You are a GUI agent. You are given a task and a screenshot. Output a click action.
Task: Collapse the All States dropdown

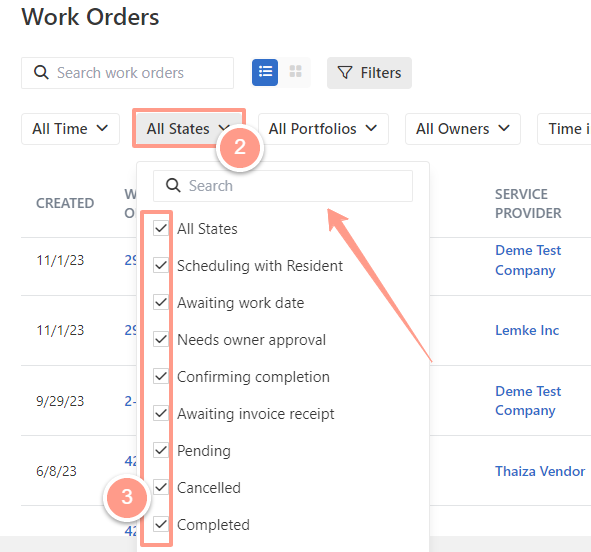pos(188,129)
